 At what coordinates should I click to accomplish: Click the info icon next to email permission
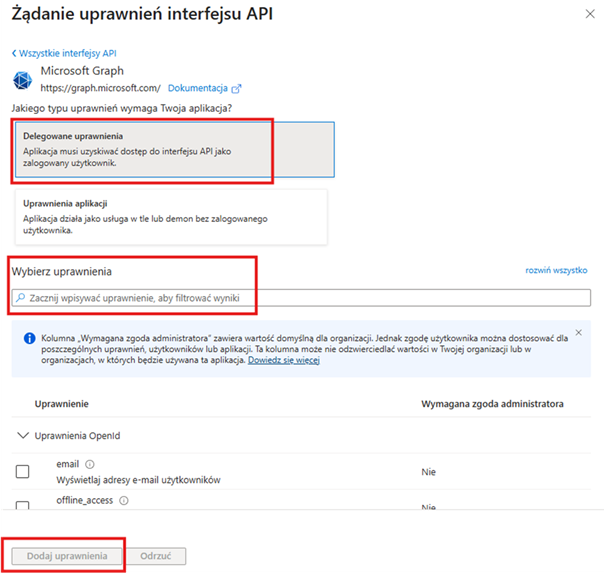click(90, 464)
